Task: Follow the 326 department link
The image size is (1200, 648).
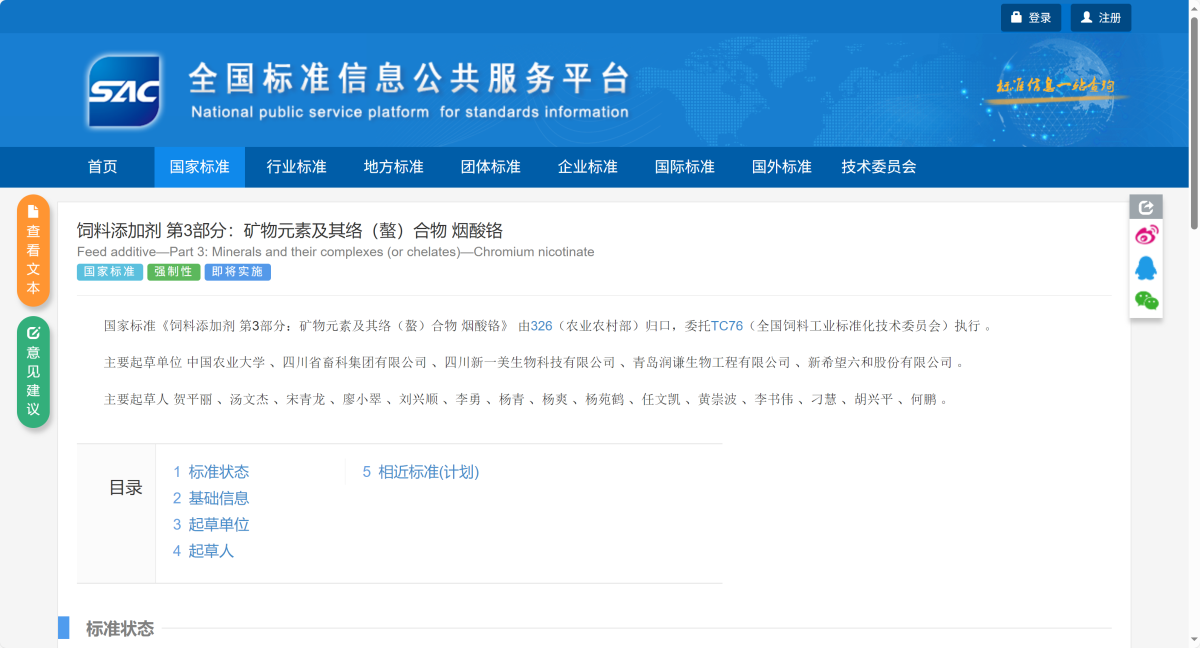Action: tap(541, 326)
